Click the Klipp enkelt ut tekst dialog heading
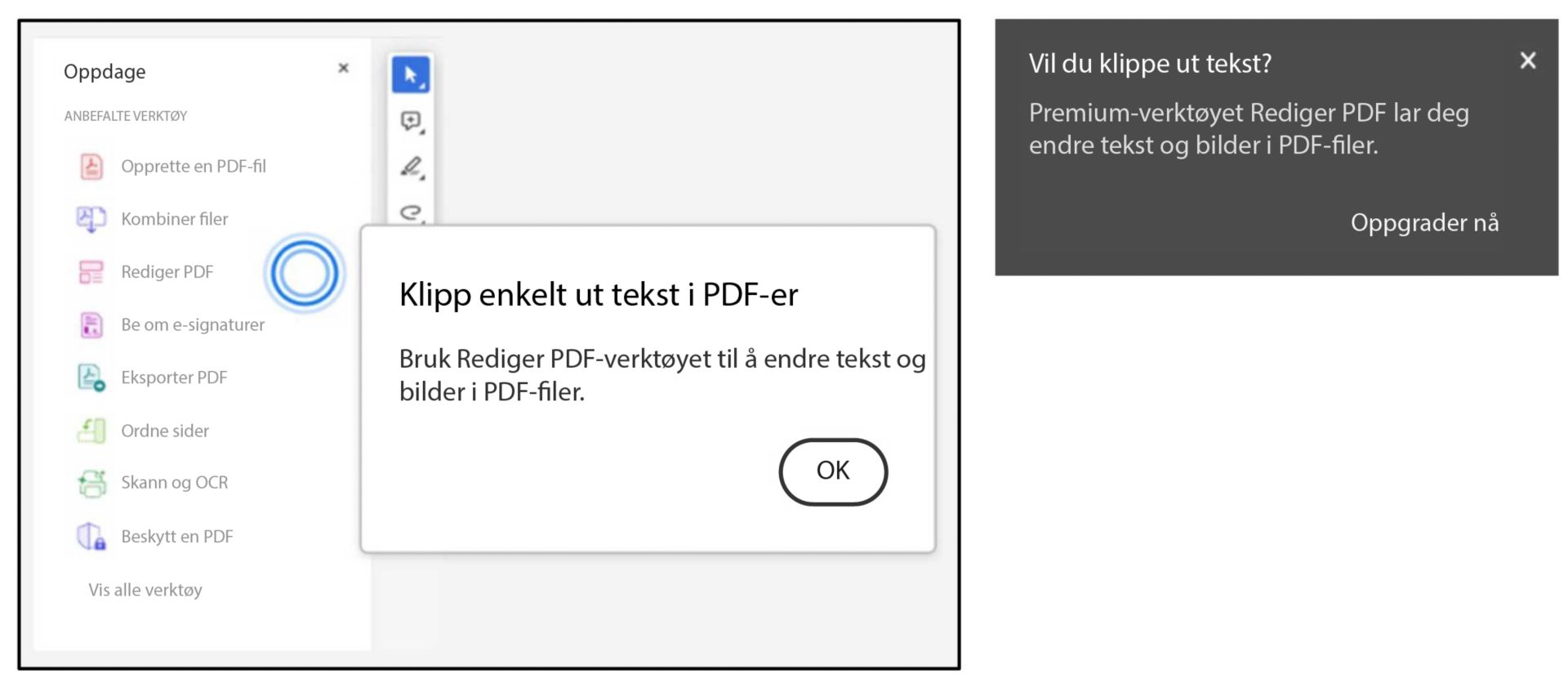The height and width of the screenshot is (679, 1568). coord(599,294)
